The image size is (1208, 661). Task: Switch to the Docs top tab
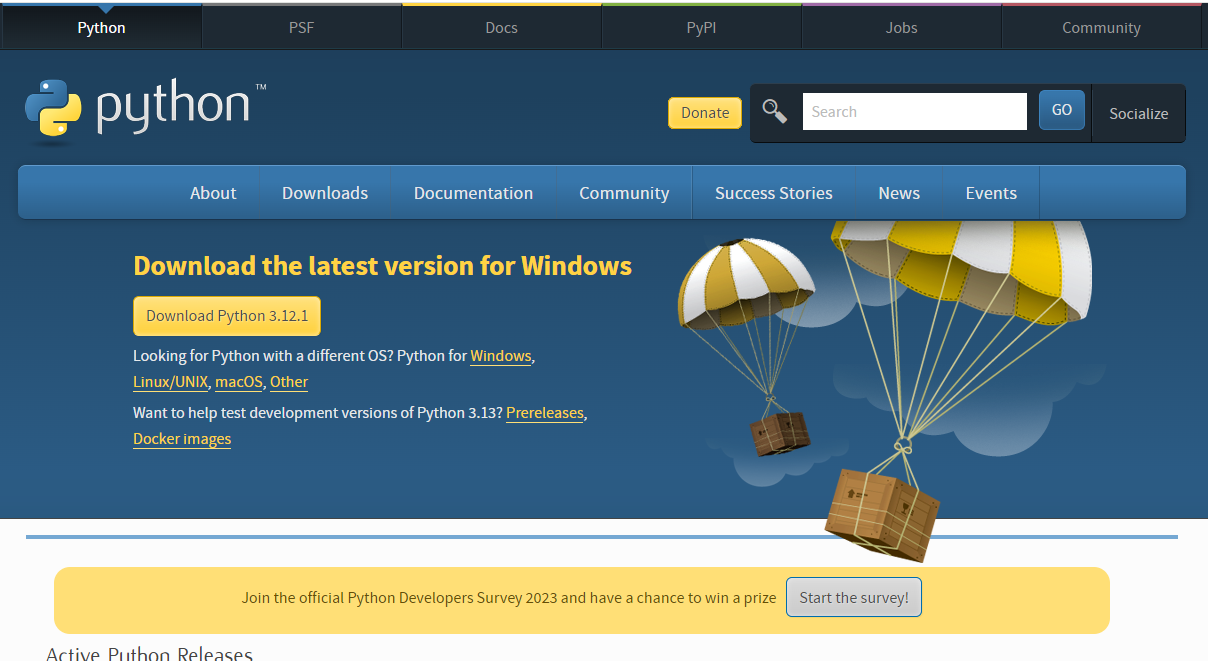click(x=501, y=27)
